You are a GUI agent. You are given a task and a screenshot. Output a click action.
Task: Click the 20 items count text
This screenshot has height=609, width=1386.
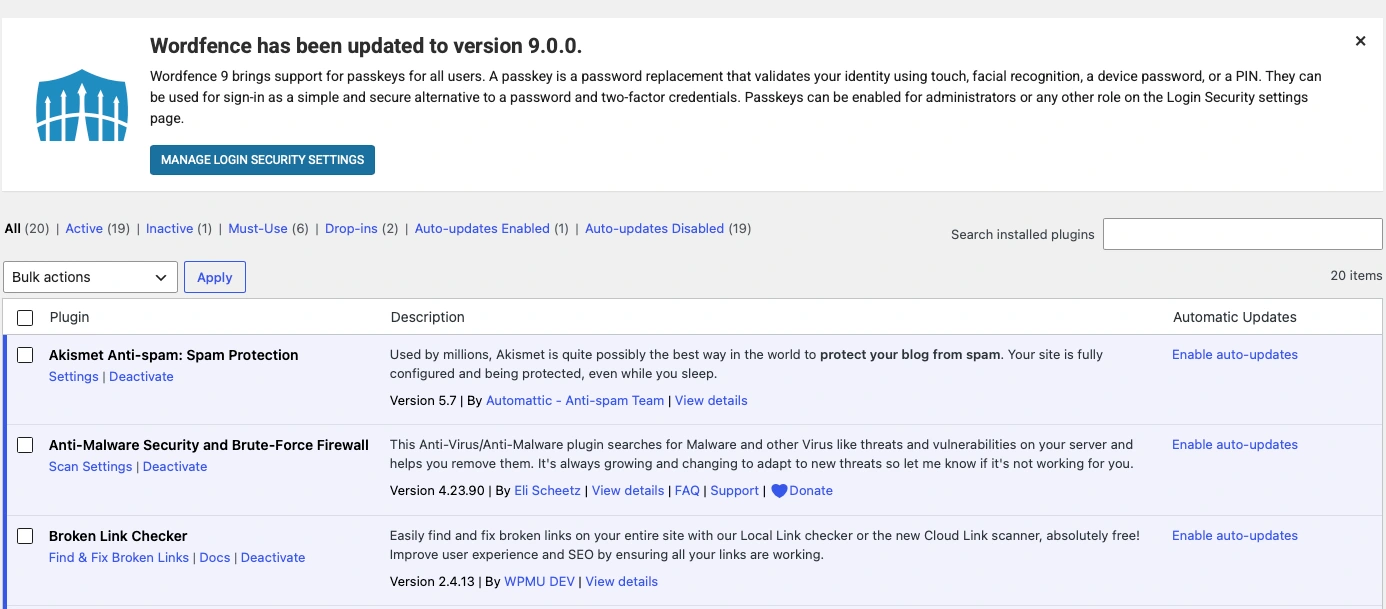(1356, 276)
